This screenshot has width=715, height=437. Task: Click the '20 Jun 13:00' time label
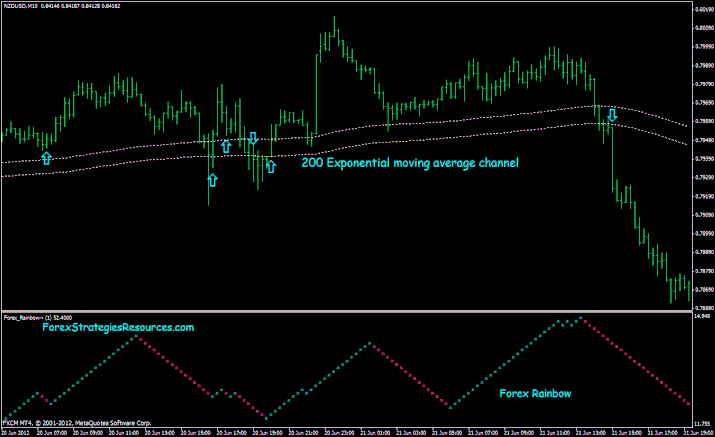click(x=160, y=432)
